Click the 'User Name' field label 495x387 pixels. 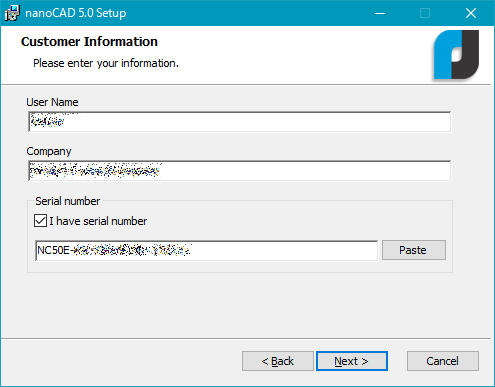point(52,102)
